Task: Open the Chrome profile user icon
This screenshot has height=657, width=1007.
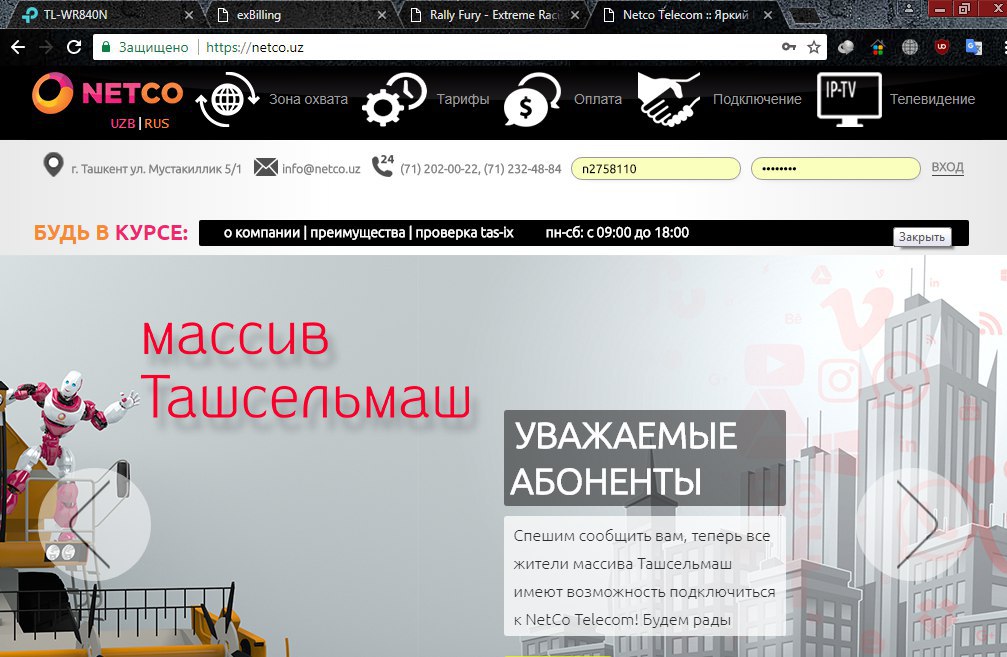Action: (x=909, y=8)
